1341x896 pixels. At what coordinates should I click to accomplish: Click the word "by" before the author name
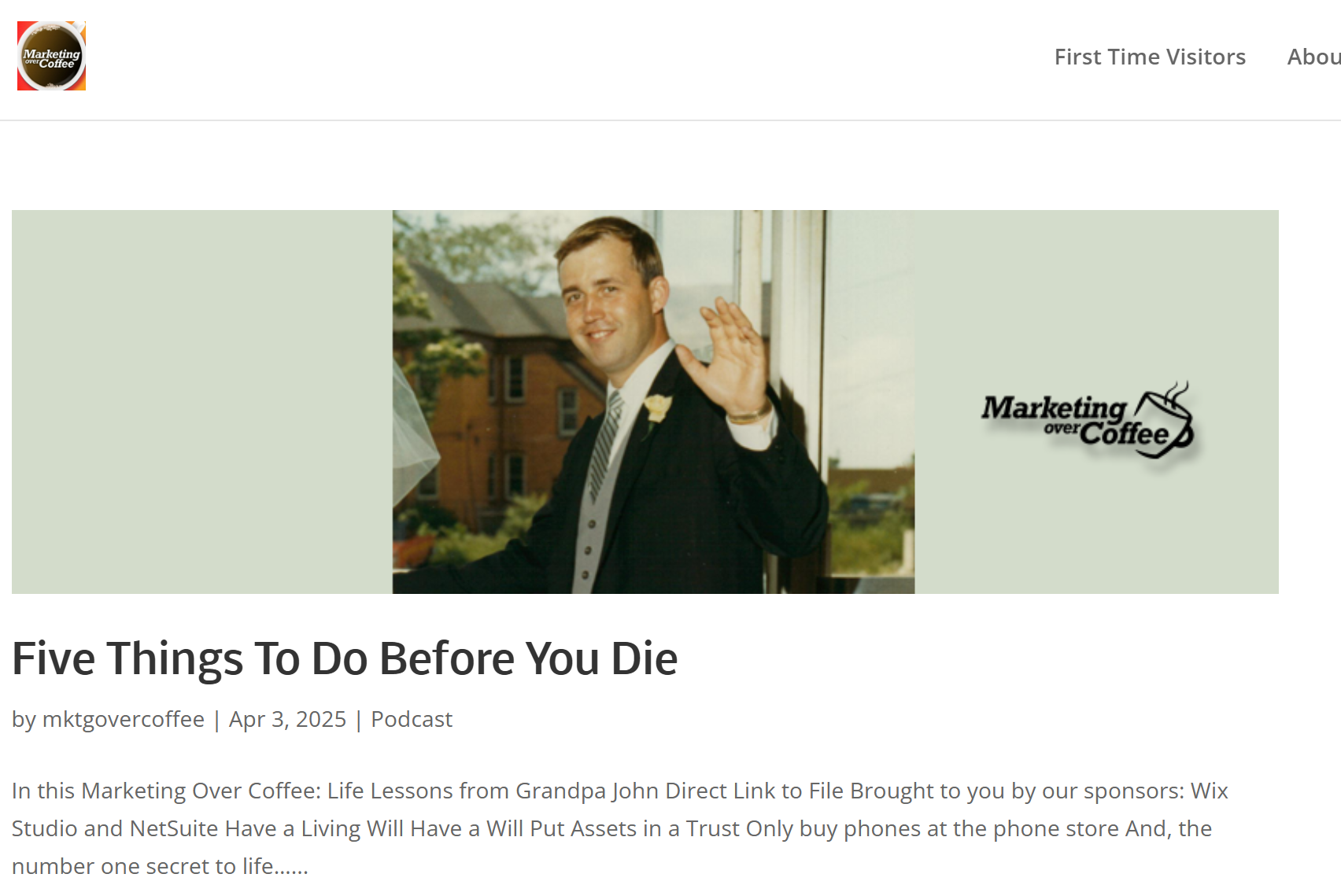pos(24,719)
